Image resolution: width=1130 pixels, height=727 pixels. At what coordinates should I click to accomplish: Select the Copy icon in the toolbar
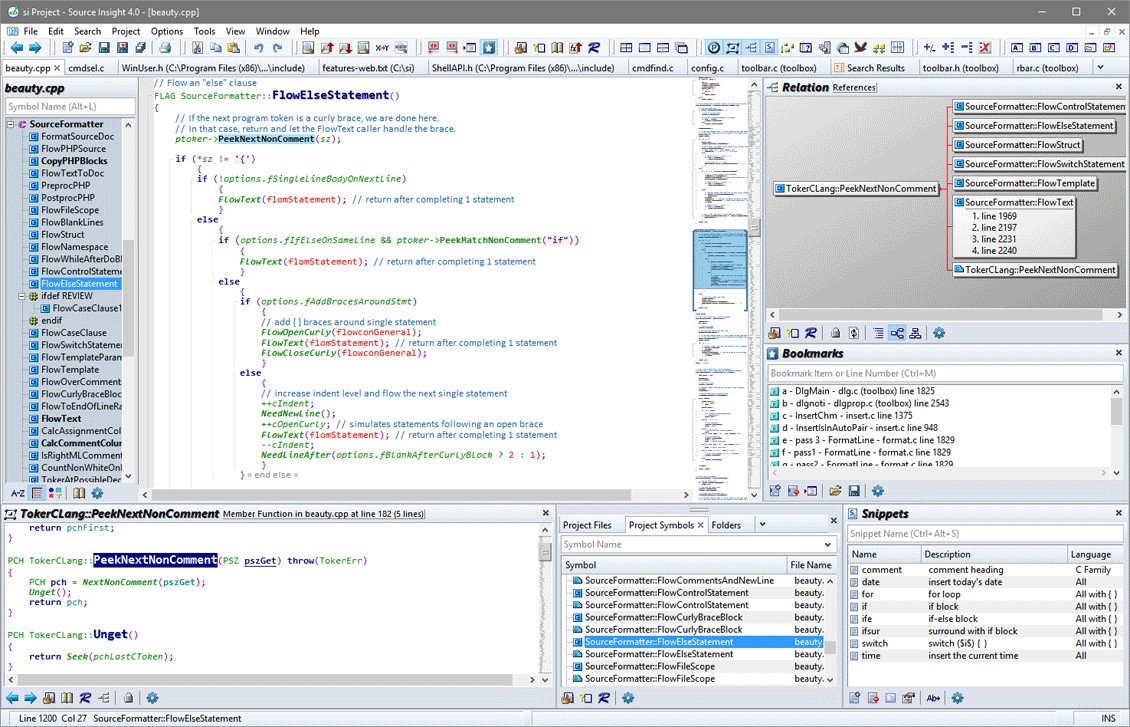pos(215,46)
